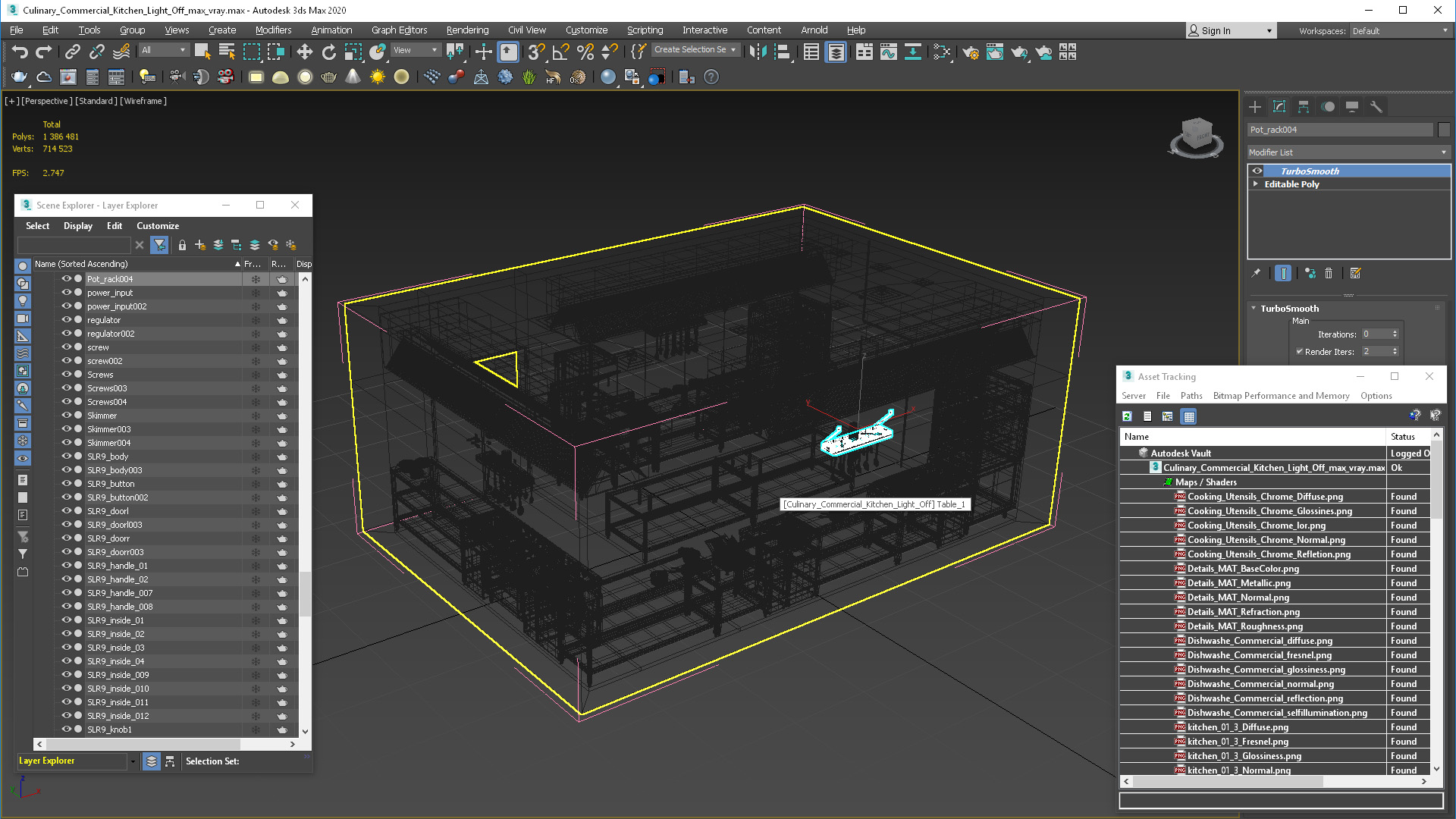This screenshot has width=1456, height=819.
Task: Open the Create Selection Set dropdown
Action: (x=695, y=50)
